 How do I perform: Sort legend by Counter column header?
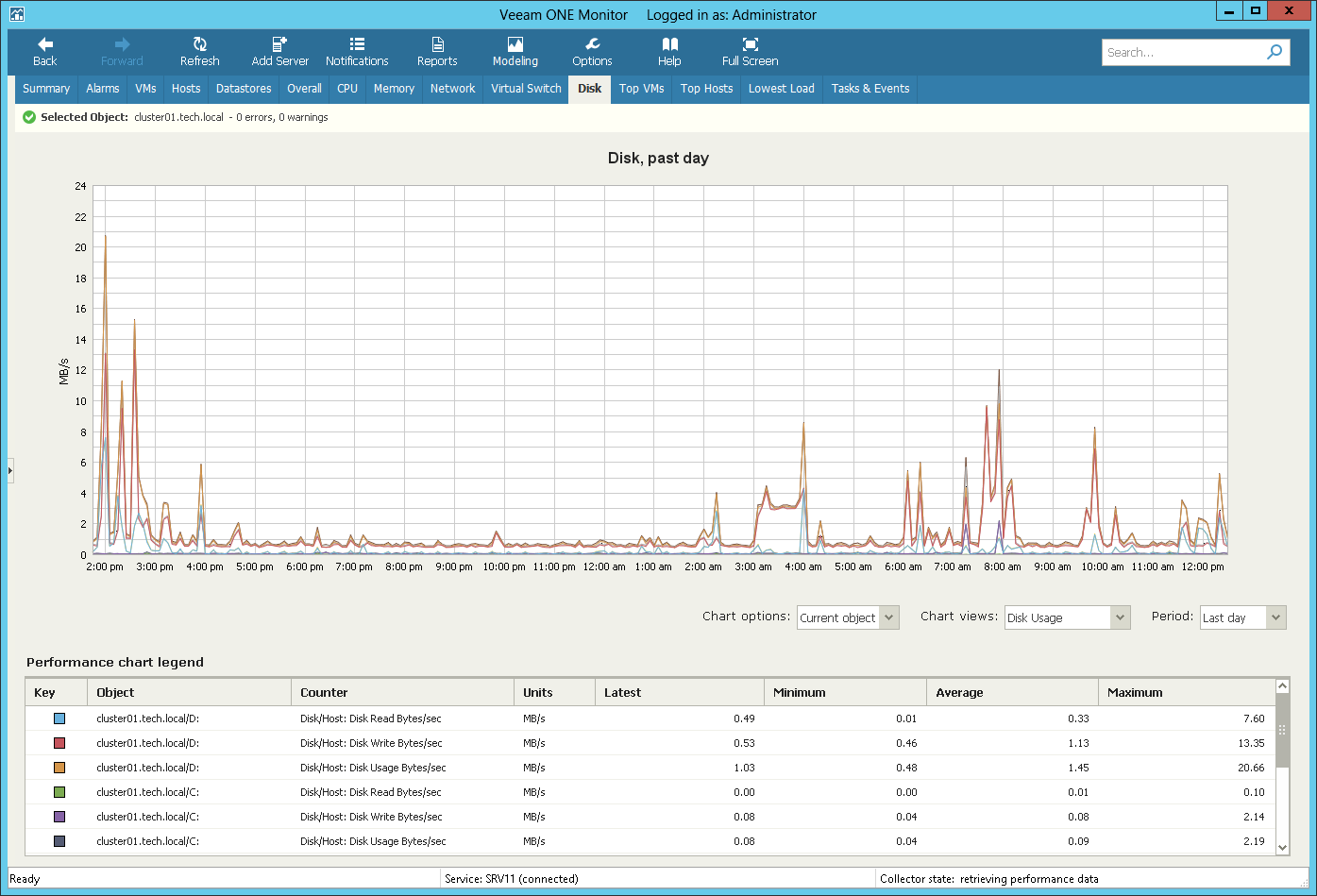[x=402, y=692]
